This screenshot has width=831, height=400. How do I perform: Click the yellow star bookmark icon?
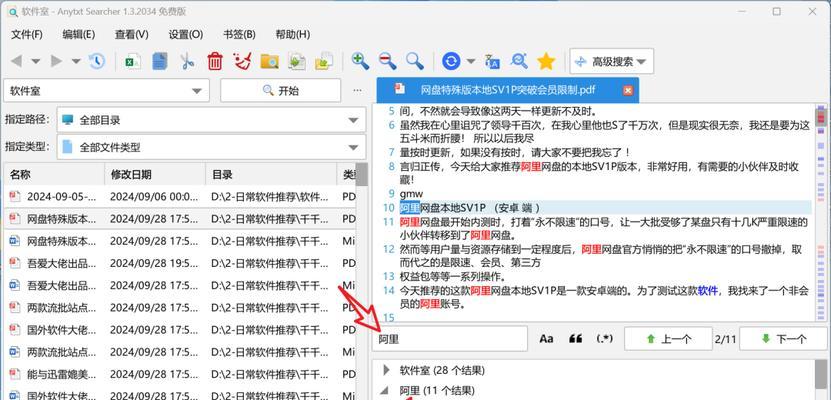pyautogui.click(x=546, y=61)
